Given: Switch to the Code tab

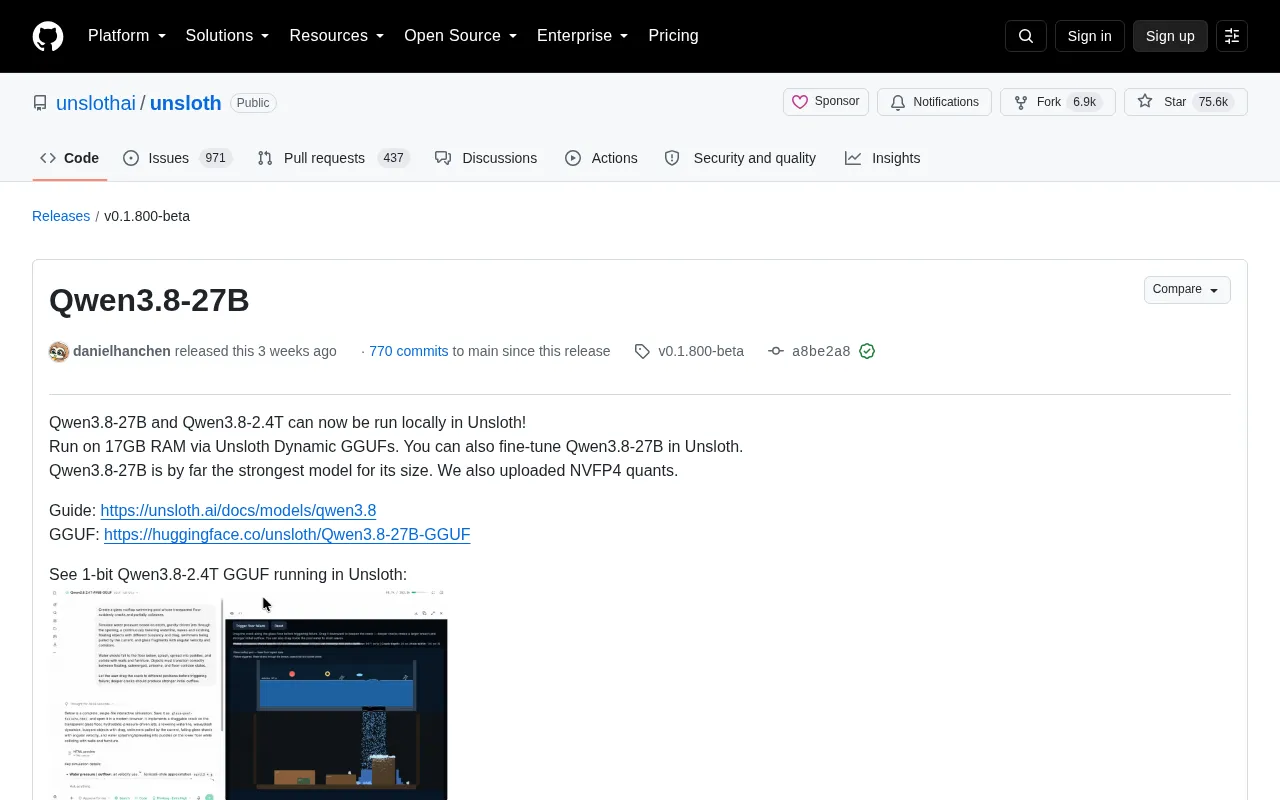Looking at the screenshot, I should [x=70, y=158].
